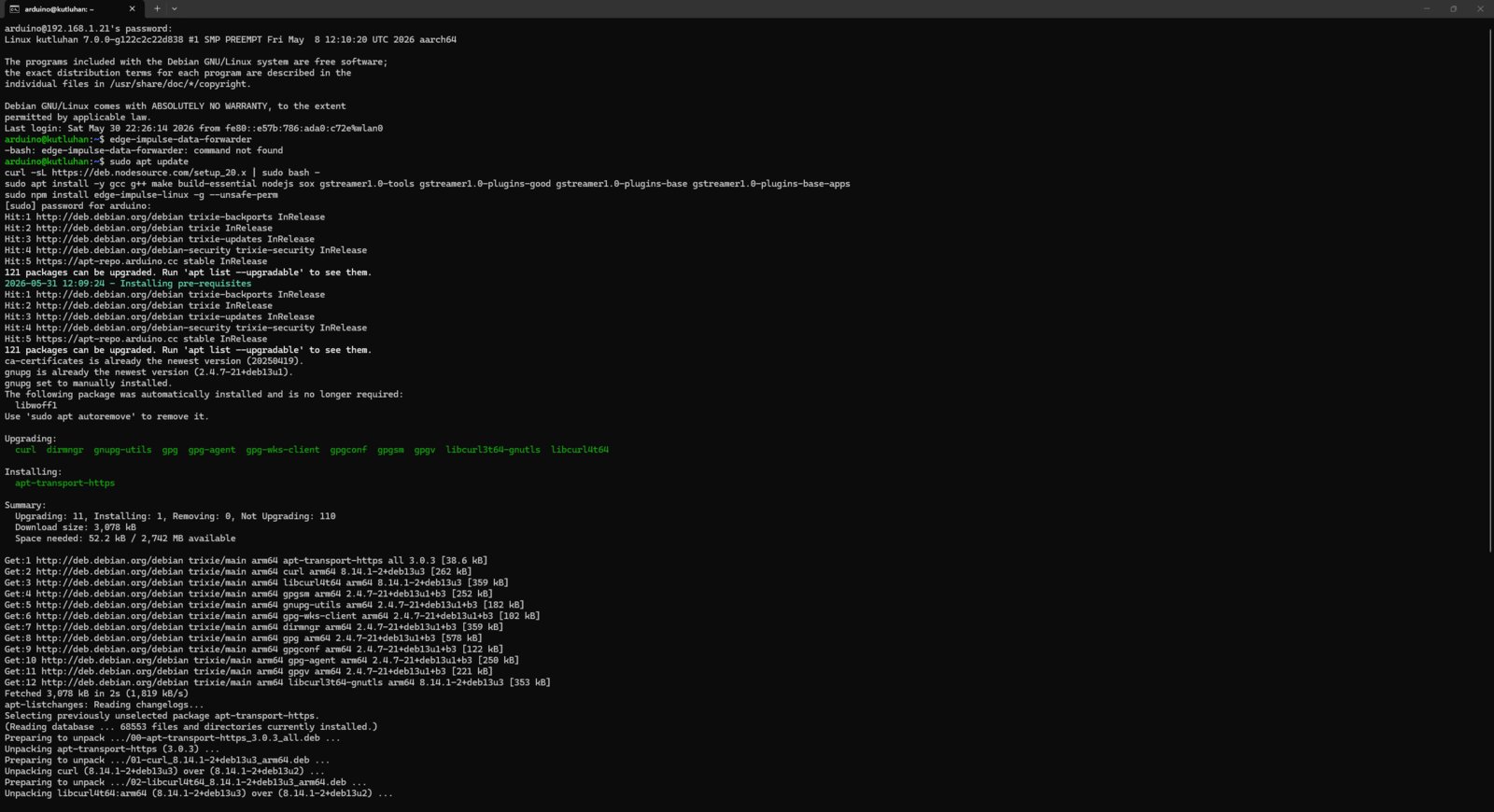
Task: Click green "libcurl3t64-gnutls" in the Upgrading list
Action: [493, 450]
